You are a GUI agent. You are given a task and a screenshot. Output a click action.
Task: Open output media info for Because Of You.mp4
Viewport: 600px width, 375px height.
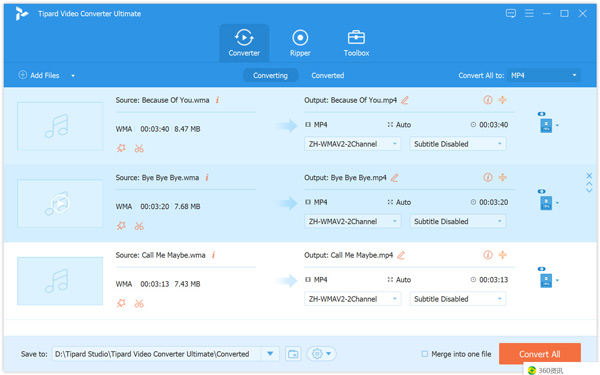488,100
